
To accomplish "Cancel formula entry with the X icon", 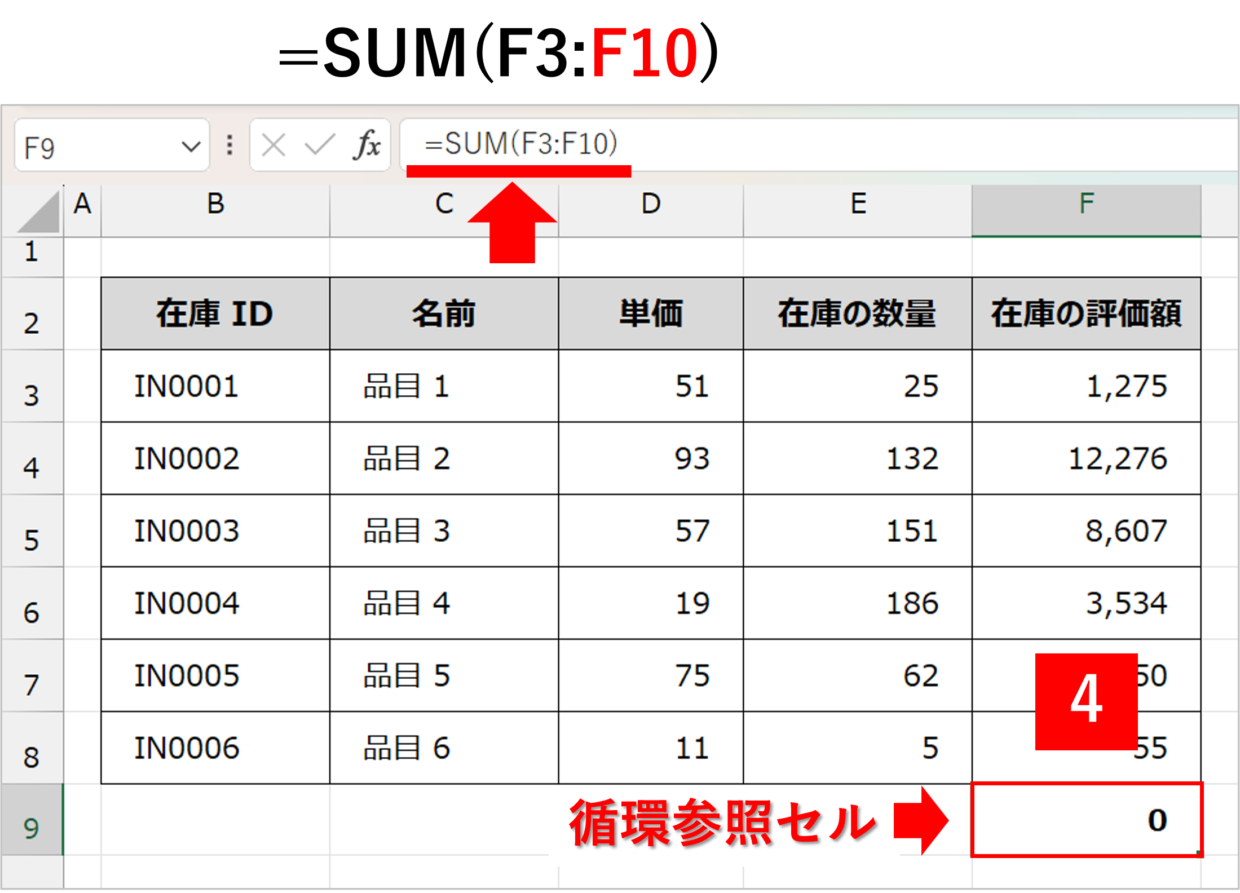I will coord(273,147).
